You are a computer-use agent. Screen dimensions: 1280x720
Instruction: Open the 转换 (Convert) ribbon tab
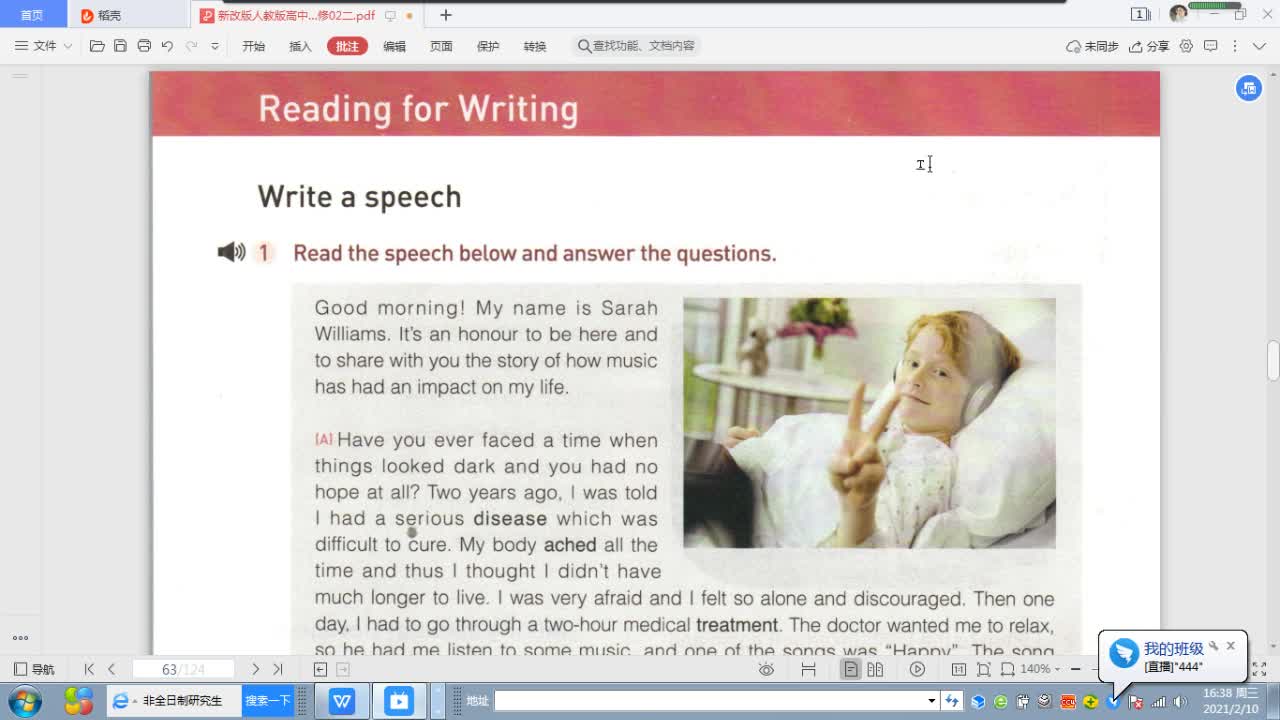[535, 46]
